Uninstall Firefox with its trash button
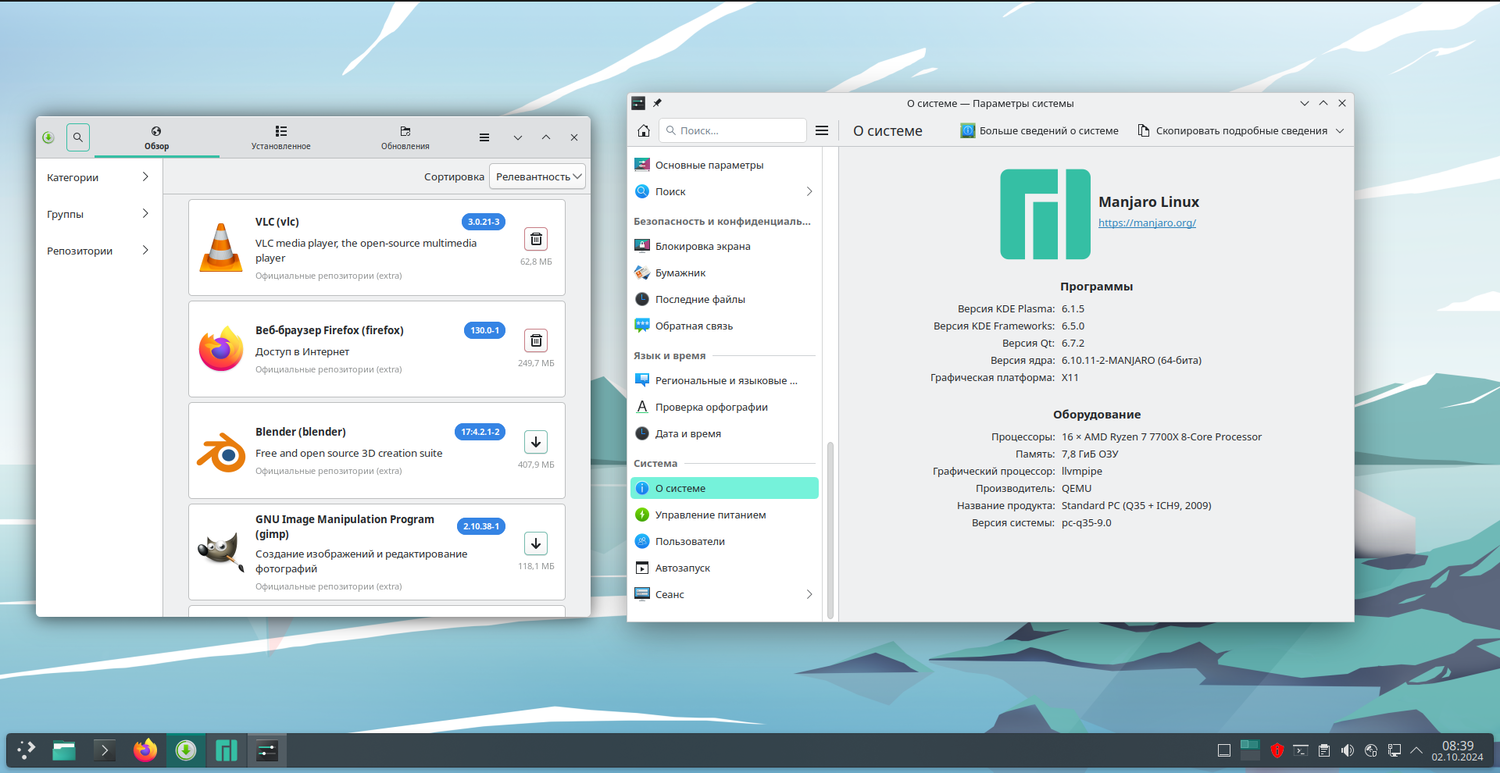 536,340
